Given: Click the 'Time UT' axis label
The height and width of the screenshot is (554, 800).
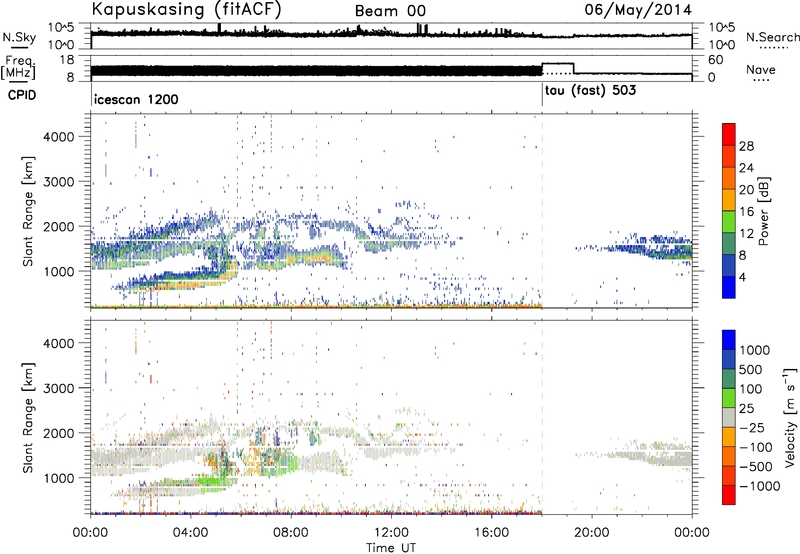Looking at the screenshot, I should coord(391,548).
